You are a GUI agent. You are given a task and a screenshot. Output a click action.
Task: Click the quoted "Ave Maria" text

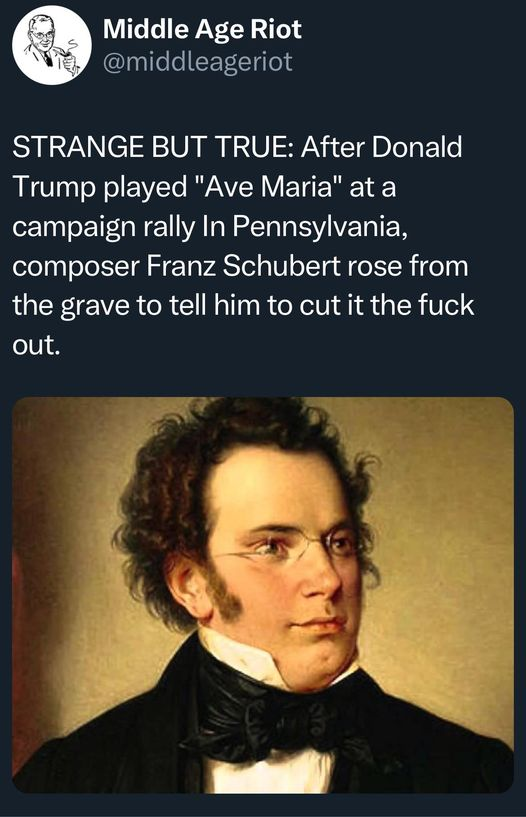tap(269, 187)
